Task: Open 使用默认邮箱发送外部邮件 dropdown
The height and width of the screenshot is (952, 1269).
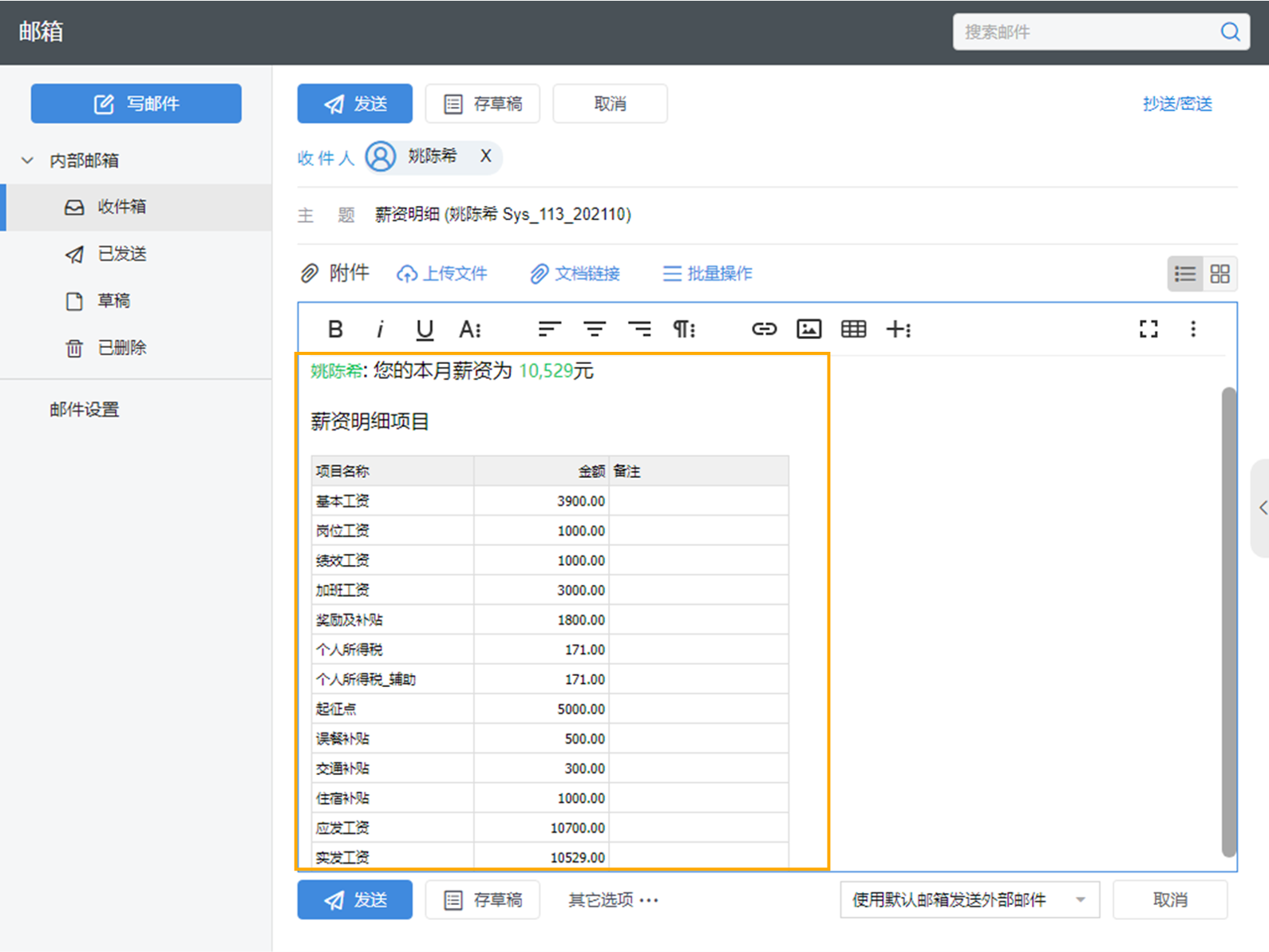Action: [x=970, y=900]
